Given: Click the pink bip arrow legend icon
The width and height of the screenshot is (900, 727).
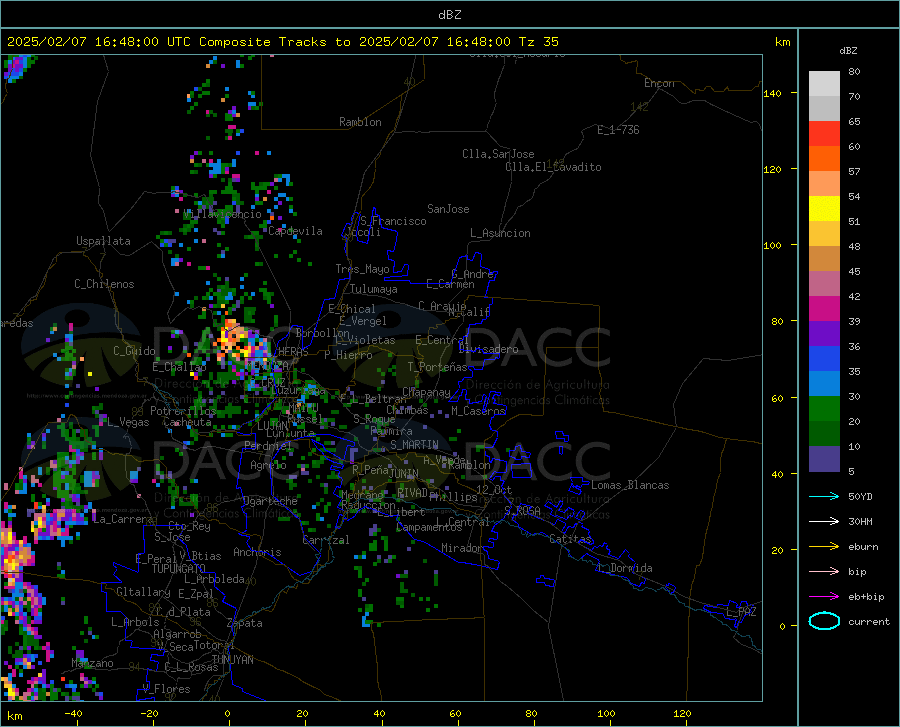Looking at the screenshot, I should pyautogui.click(x=824, y=571).
